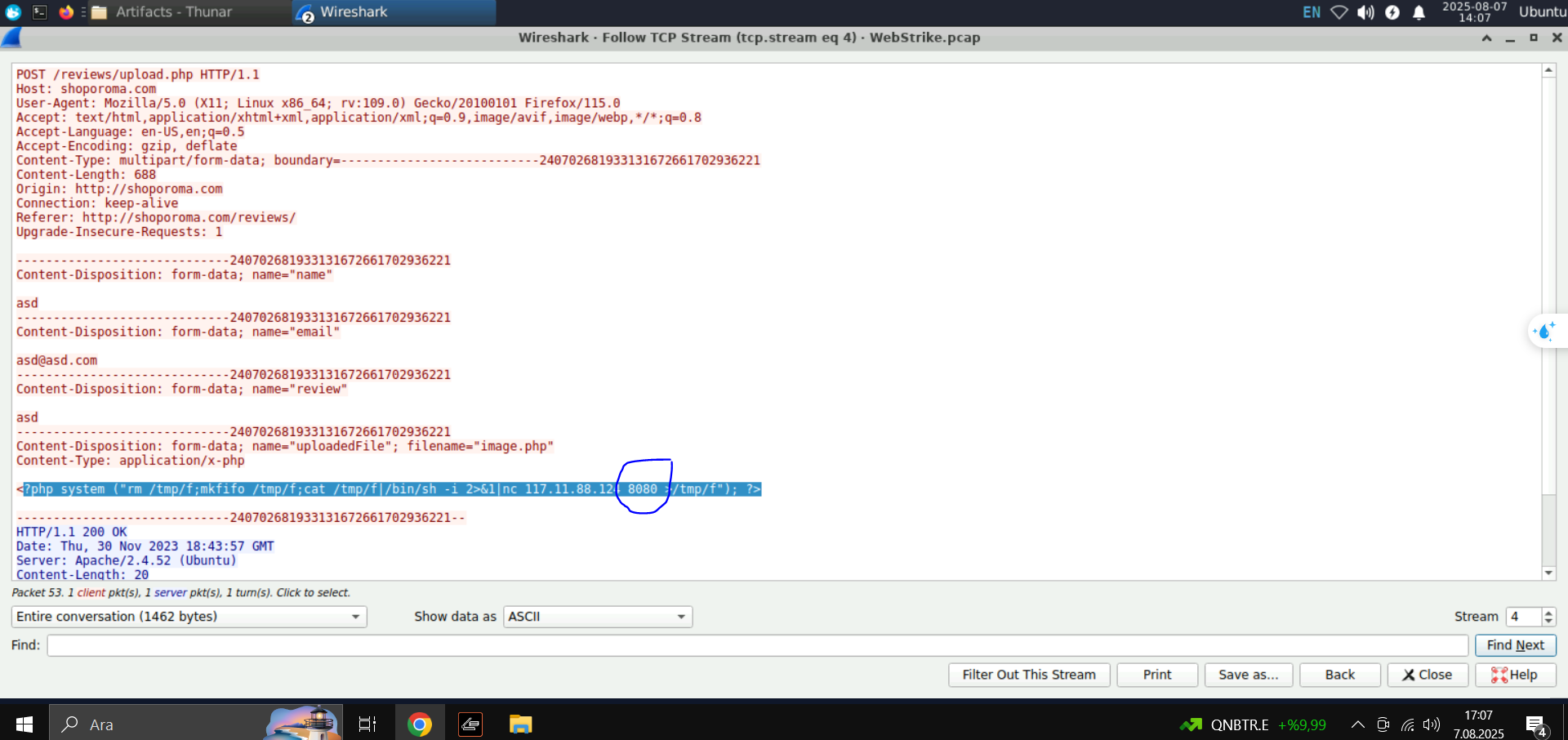Show hidden tray icons chevron

tap(1357, 724)
